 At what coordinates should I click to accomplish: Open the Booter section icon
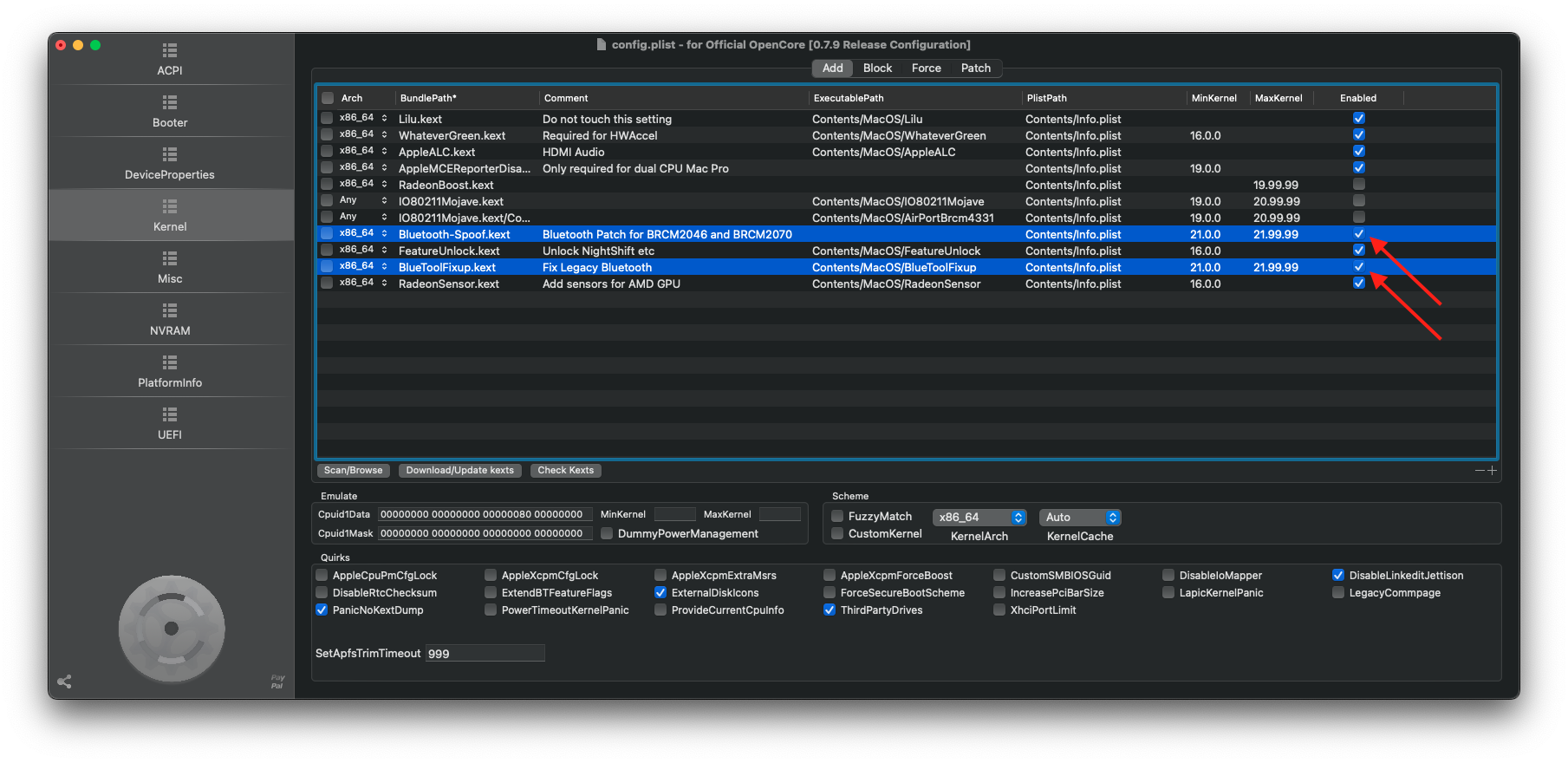[170, 102]
